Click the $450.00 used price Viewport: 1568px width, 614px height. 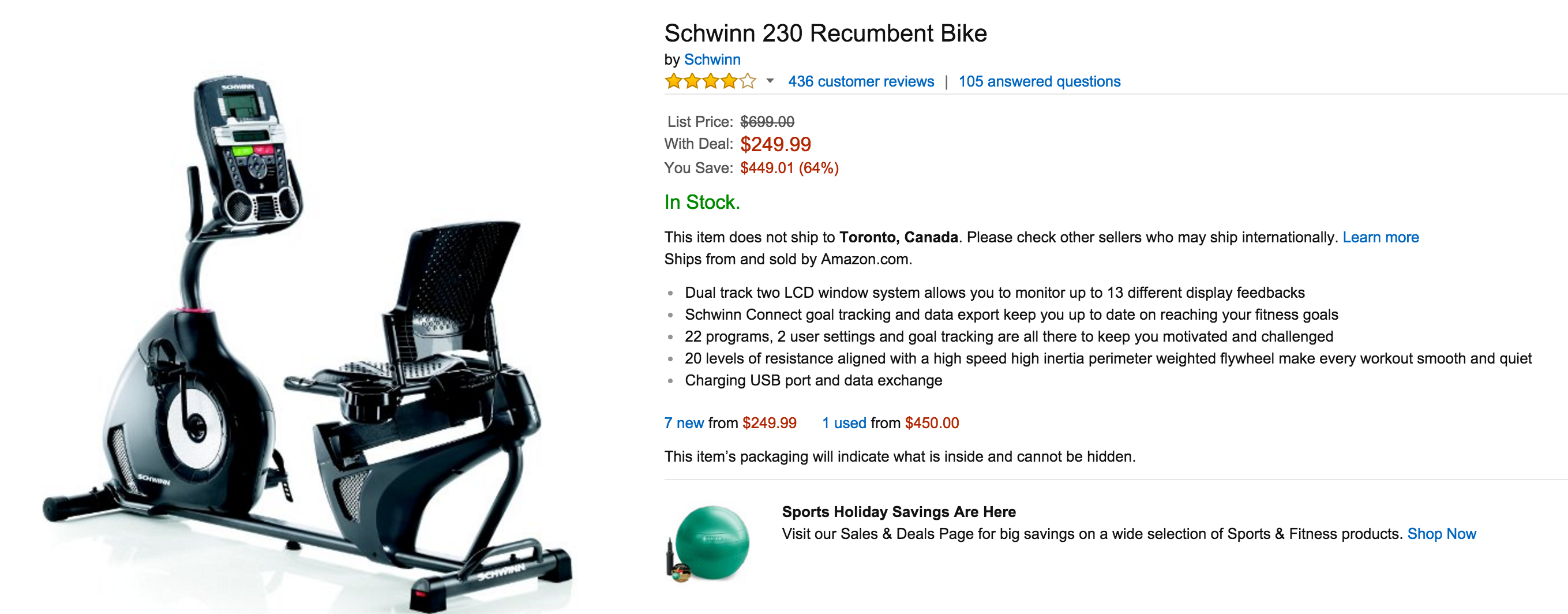tap(931, 423)
